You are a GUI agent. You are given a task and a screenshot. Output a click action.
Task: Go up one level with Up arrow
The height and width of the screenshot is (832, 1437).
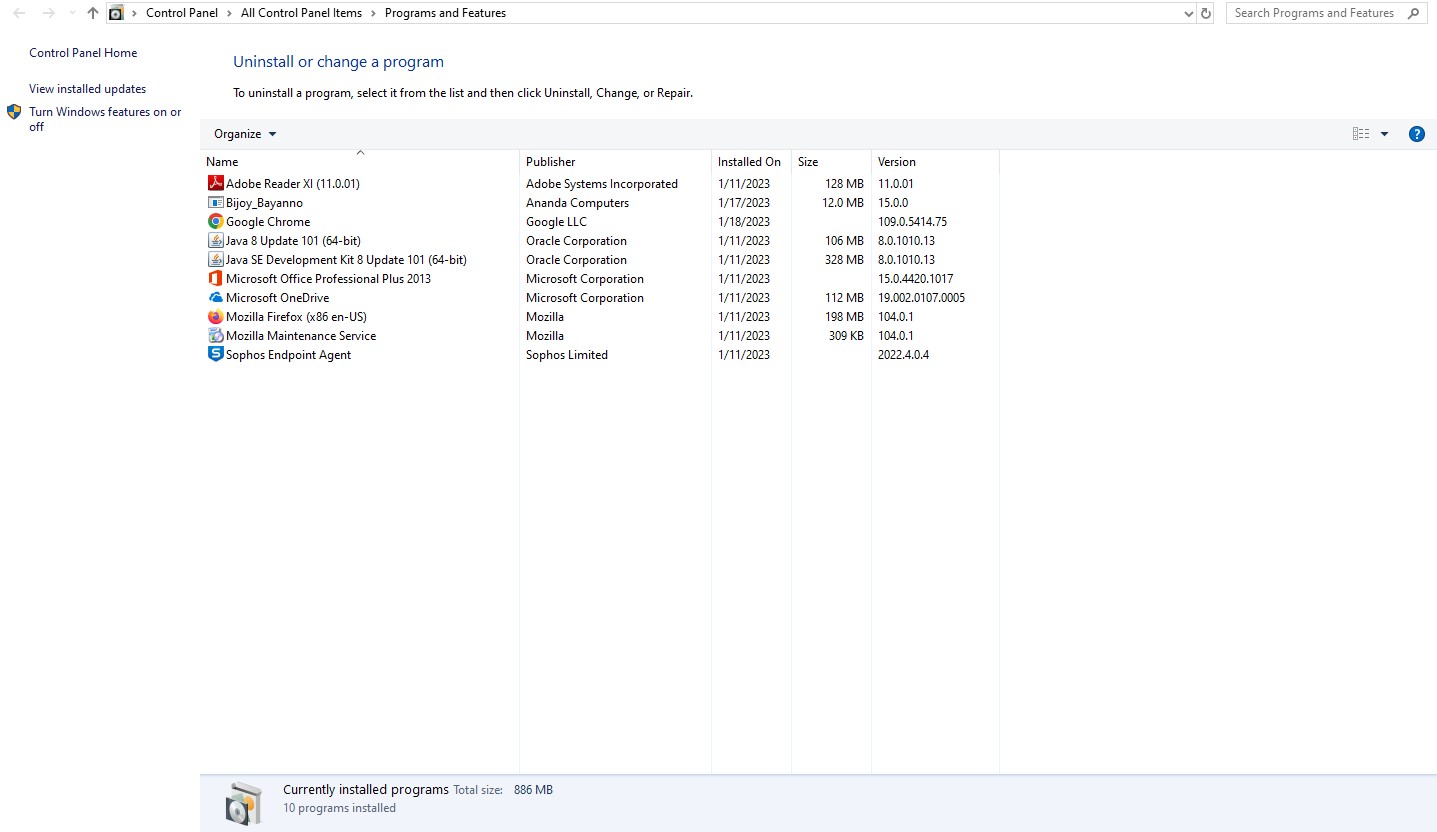[x=93, y=13]
